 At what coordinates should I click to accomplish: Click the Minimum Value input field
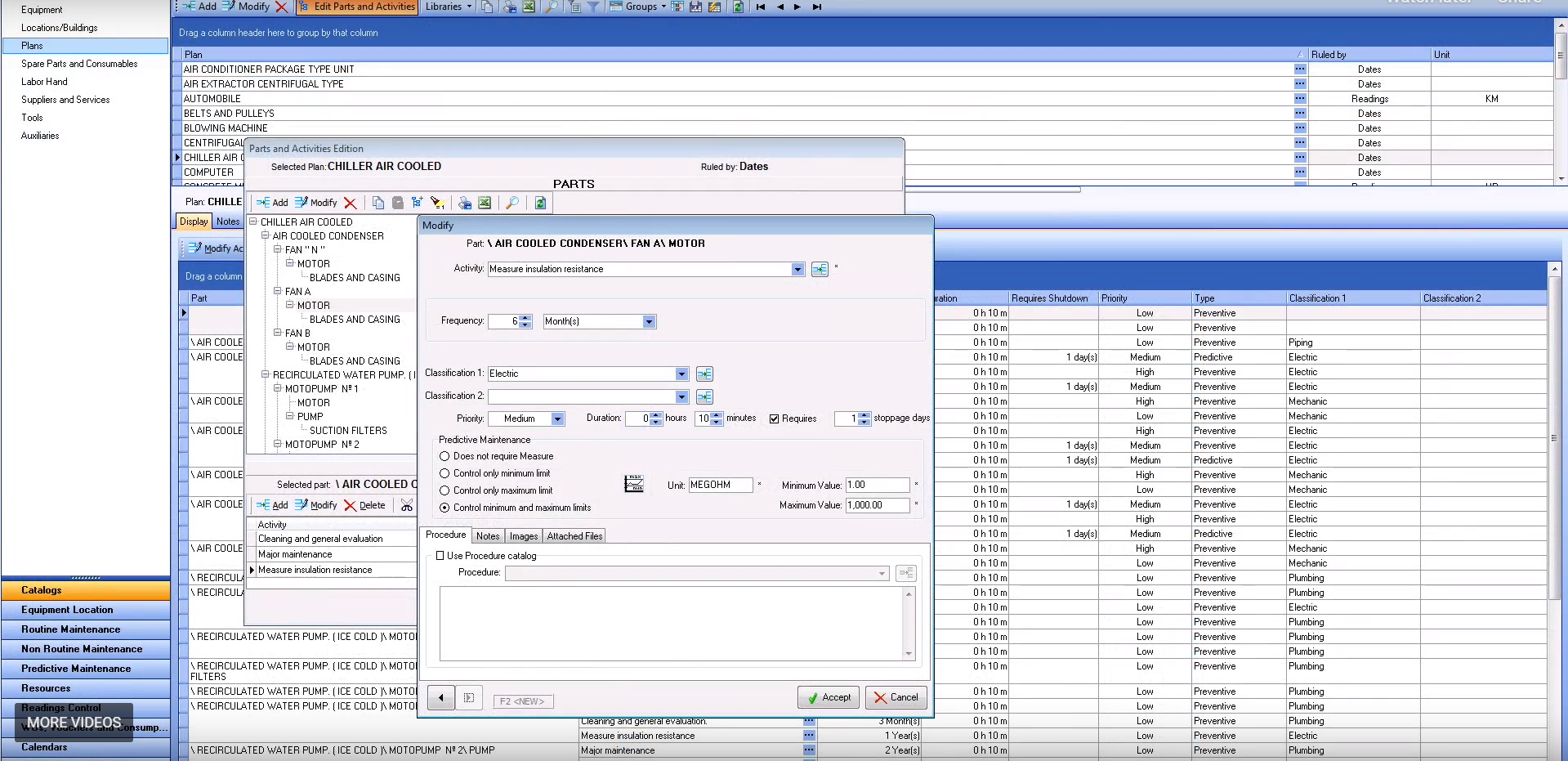coord(878,485)
